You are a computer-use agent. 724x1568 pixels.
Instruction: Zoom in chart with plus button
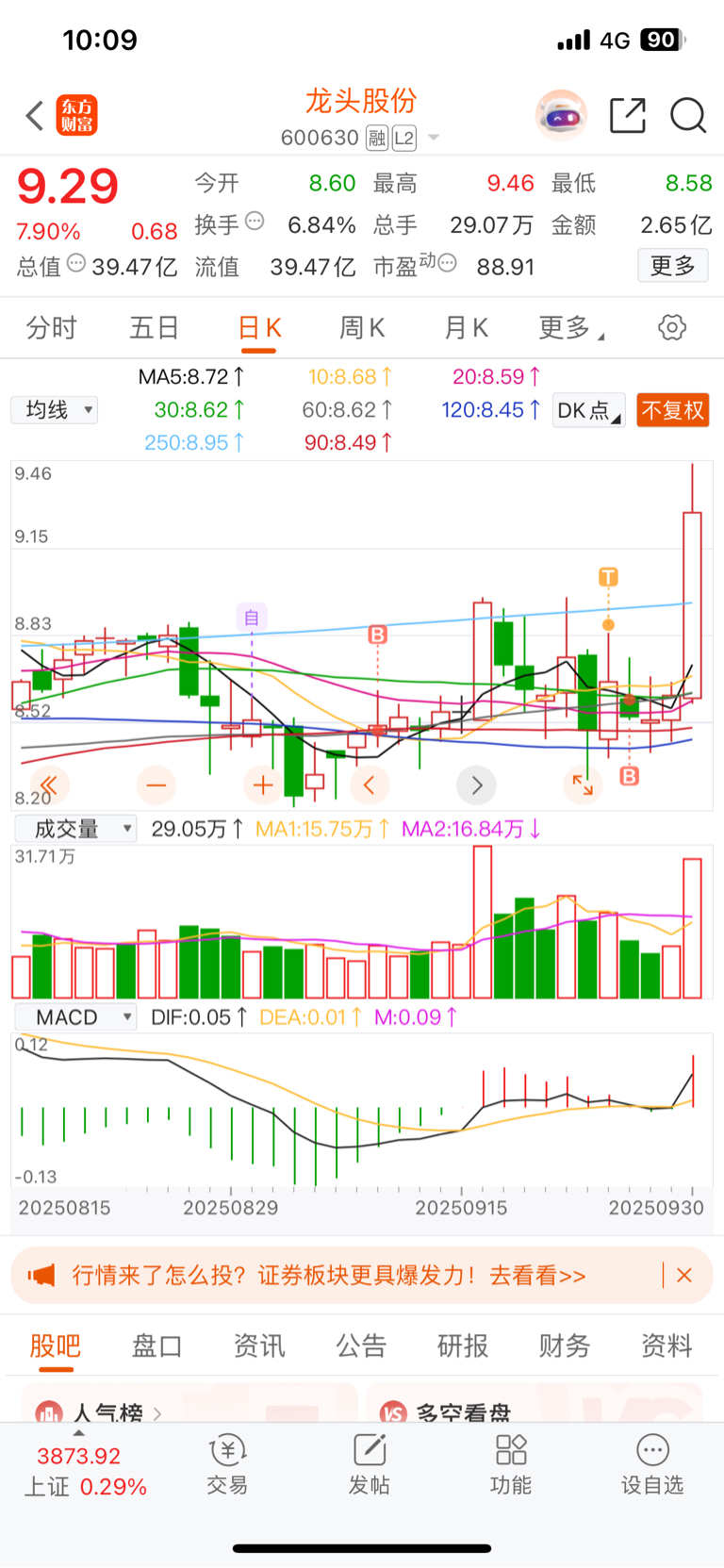tap(263, 784)
